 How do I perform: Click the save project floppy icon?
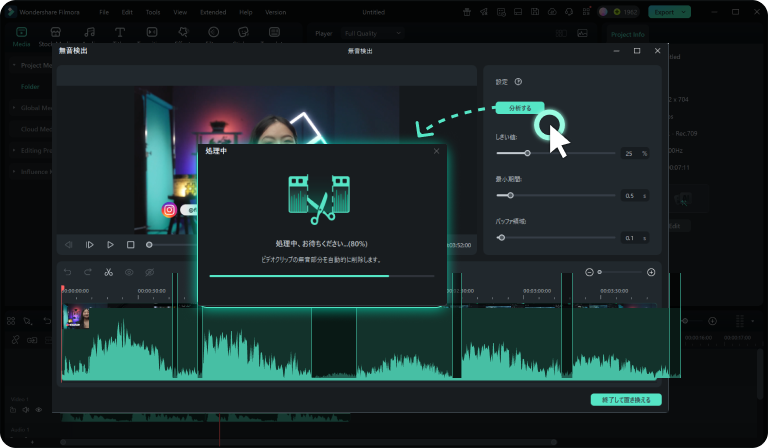tap(535, 12)
